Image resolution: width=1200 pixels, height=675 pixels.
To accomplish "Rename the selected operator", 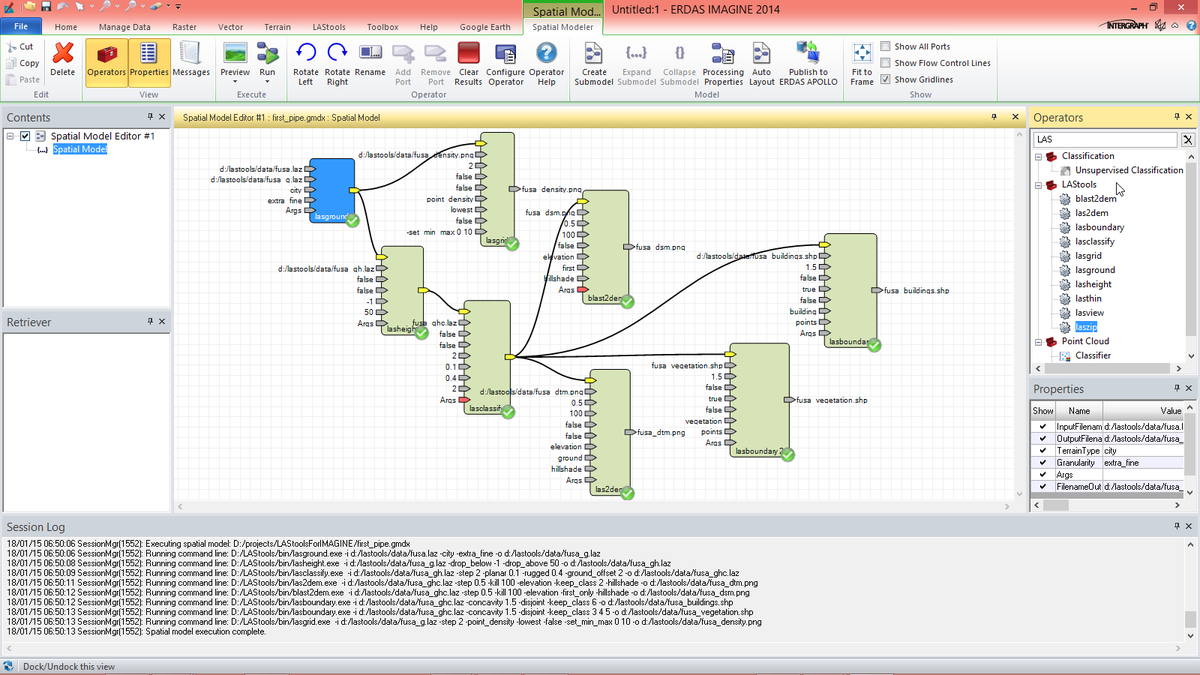I will (x=370, y=59).
